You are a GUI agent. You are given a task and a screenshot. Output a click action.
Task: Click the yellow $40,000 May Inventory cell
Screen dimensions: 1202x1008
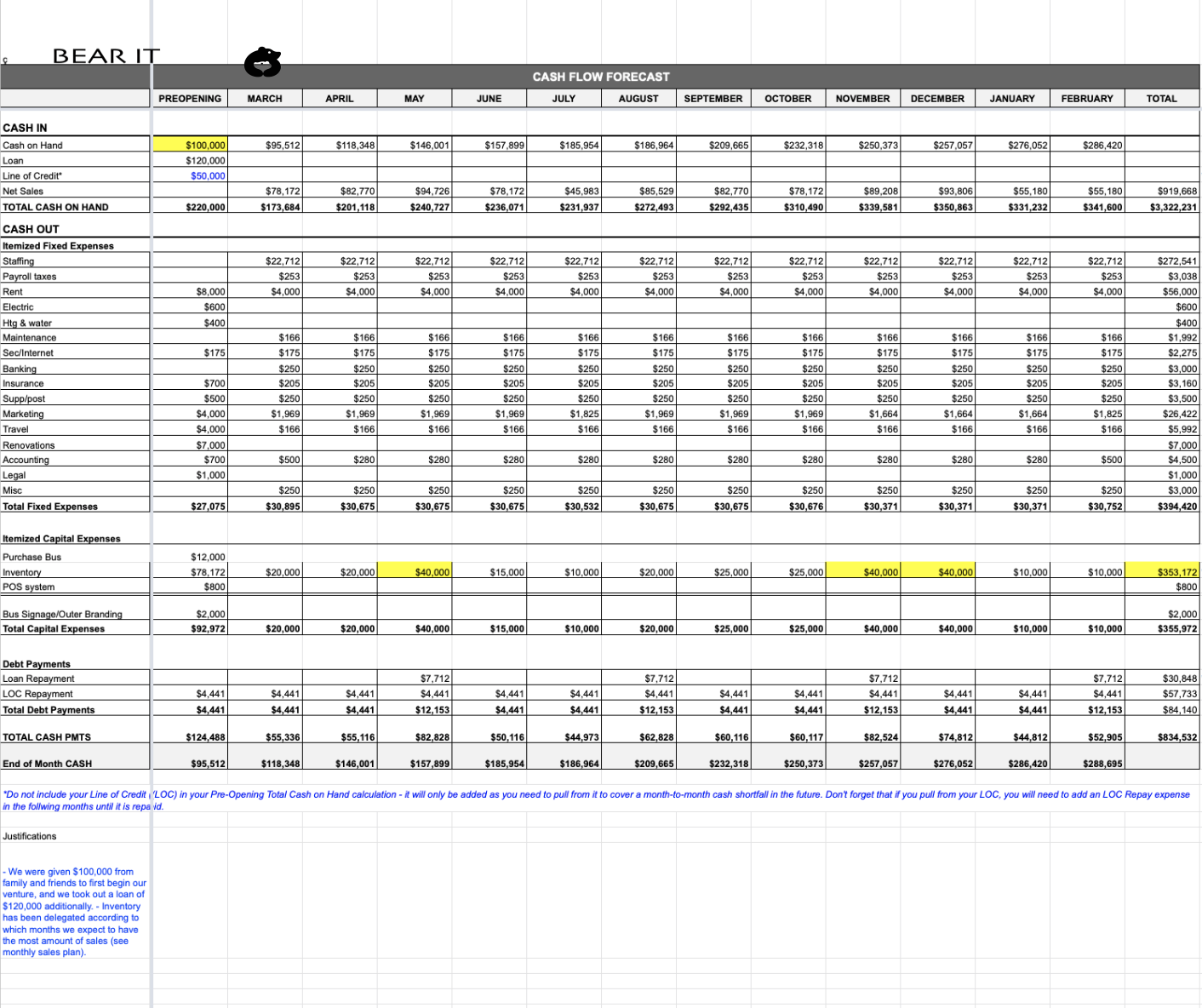415,572
